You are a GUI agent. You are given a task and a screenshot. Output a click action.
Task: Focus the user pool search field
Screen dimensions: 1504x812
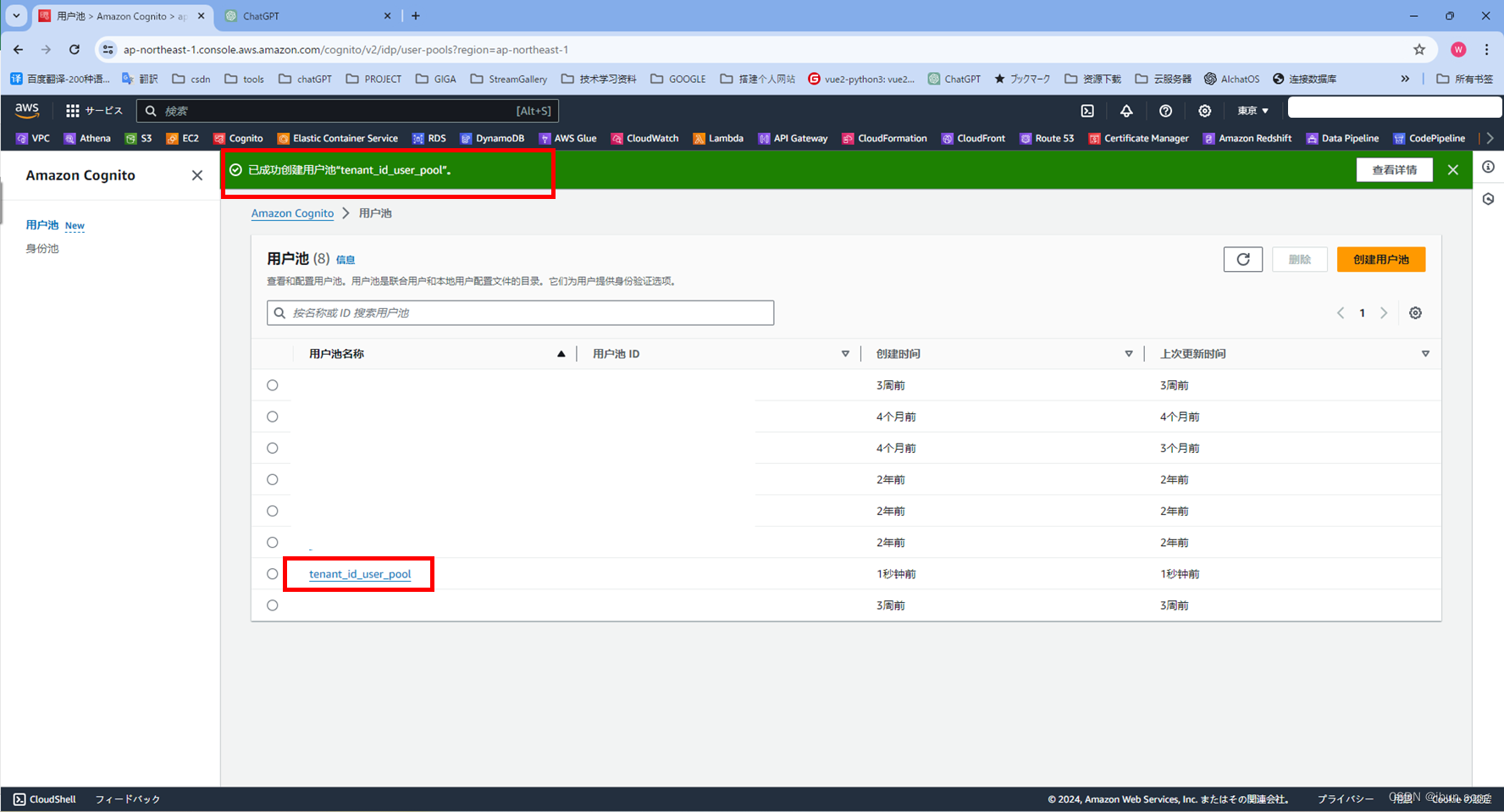pos(520,313)
